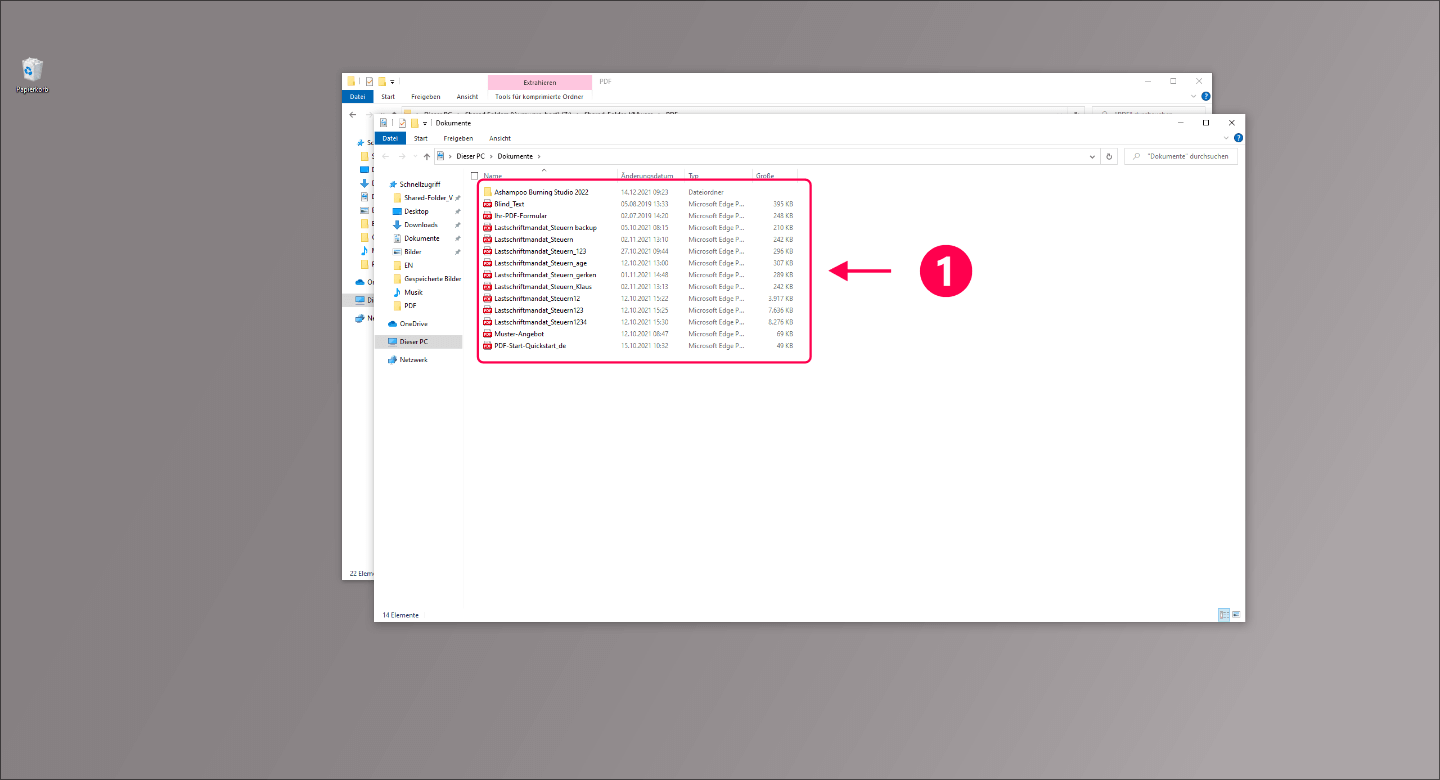The image size is (1440, 780).
Task: Click the address bar location icon in Dokumente
Action: point(441,156)
